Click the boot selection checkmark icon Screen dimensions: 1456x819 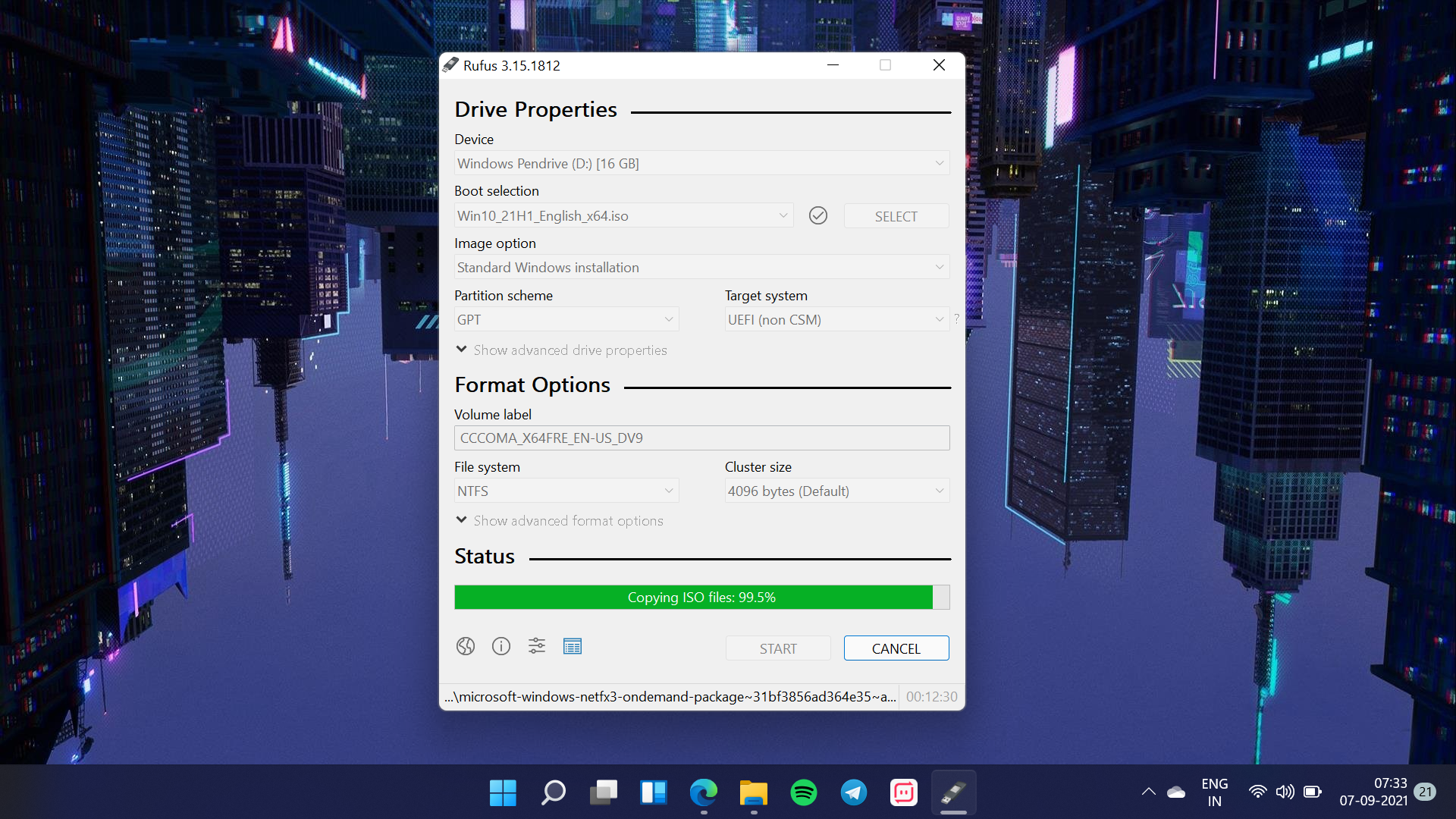pos(818,215)
